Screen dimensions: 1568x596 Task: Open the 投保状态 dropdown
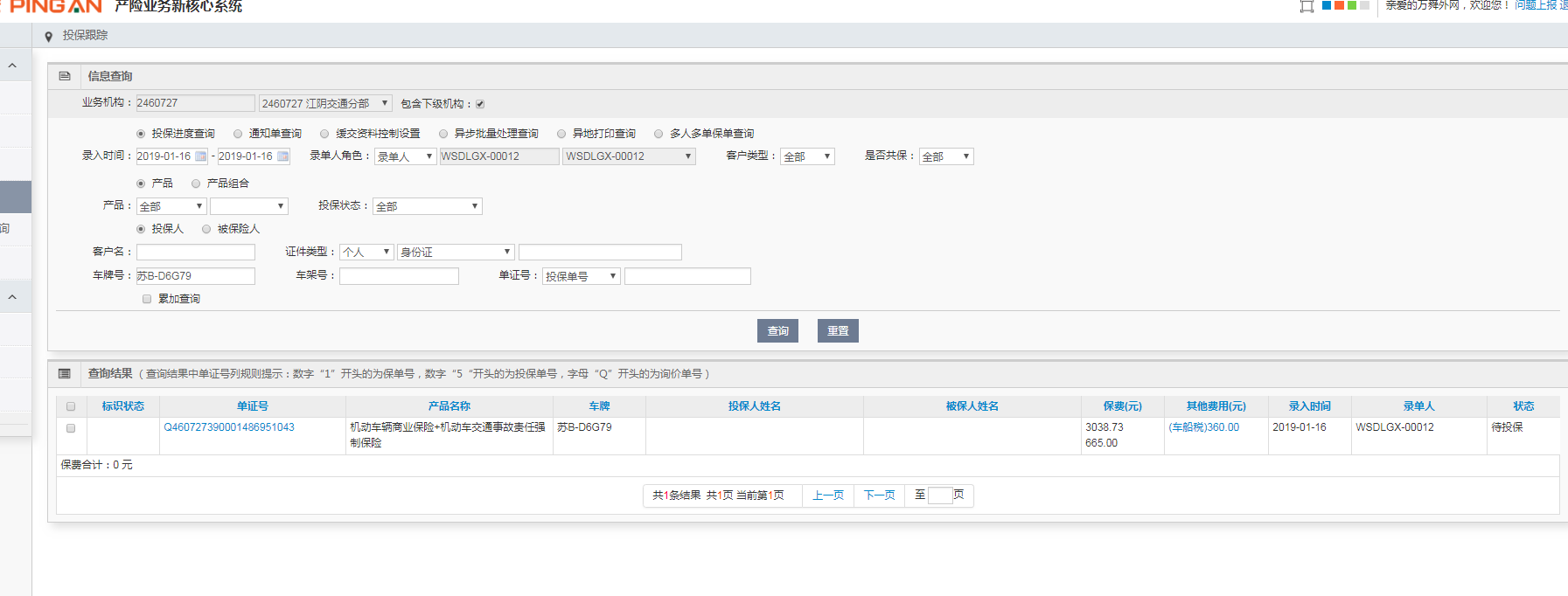coord(428,206)
